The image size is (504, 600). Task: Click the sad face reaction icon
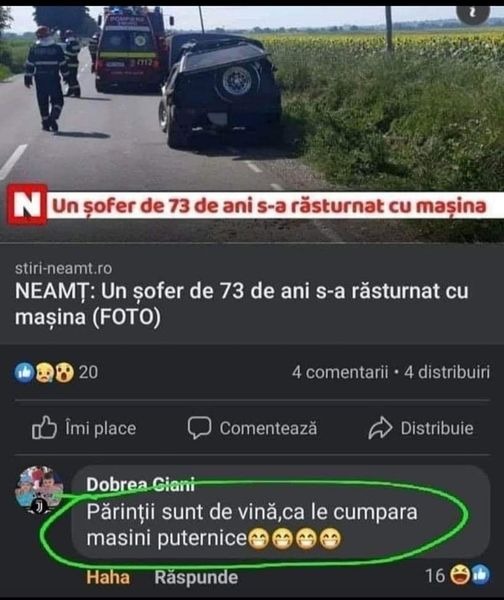click(x=44, y=372)
